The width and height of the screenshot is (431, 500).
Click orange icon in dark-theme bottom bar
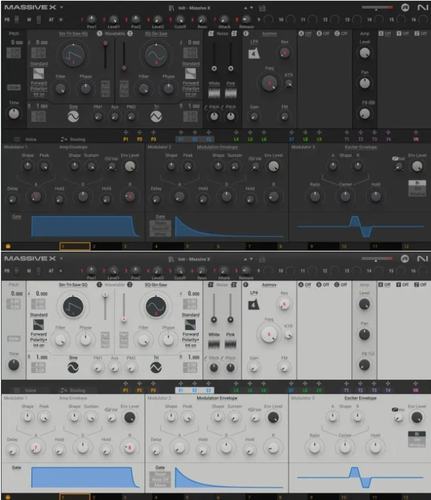(x=8, y=246)
